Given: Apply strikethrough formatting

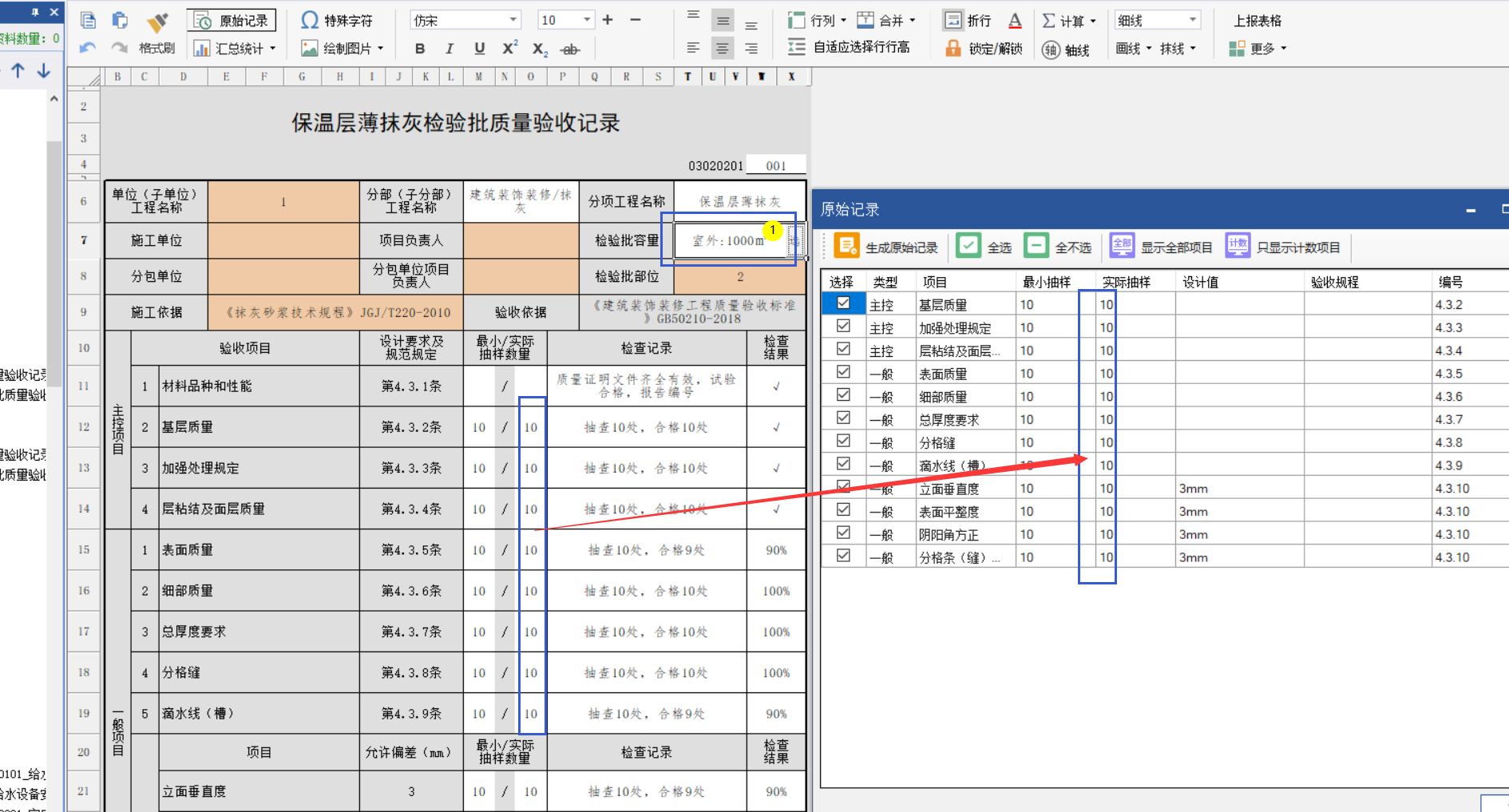Looking at the screenshot, I should [x=569, y=50].
